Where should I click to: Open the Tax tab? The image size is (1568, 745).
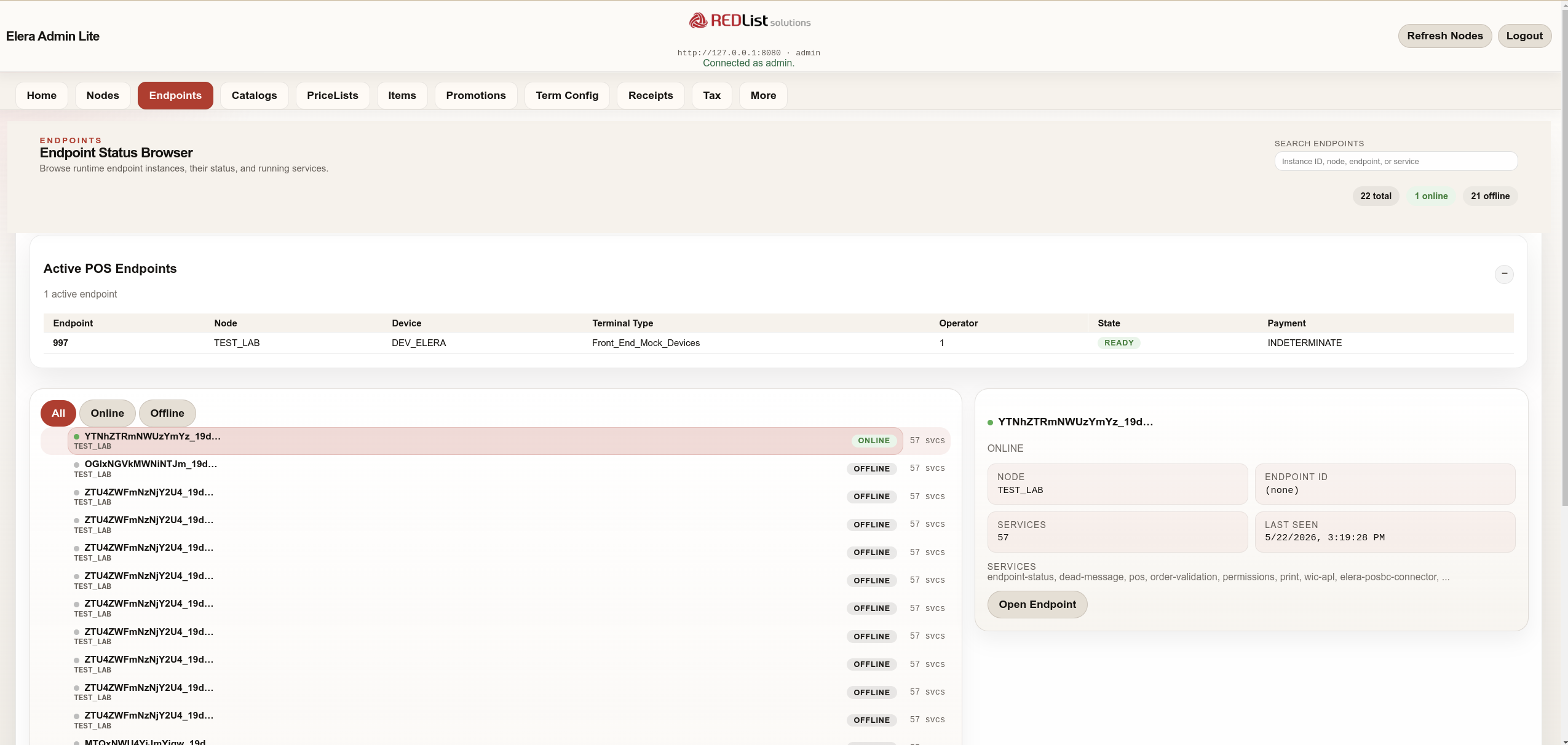click(712, 95)
